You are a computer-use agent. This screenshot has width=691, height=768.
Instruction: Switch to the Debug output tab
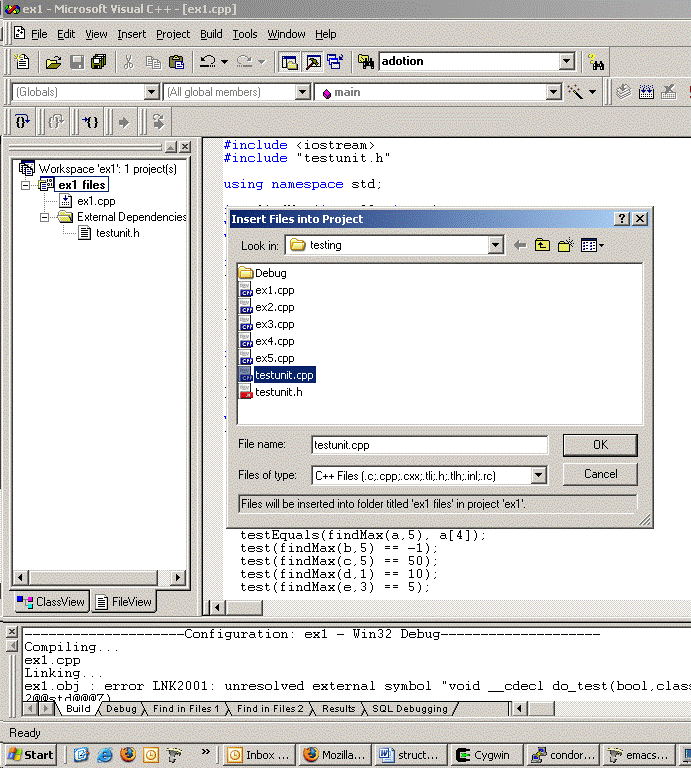click(121, 709)
